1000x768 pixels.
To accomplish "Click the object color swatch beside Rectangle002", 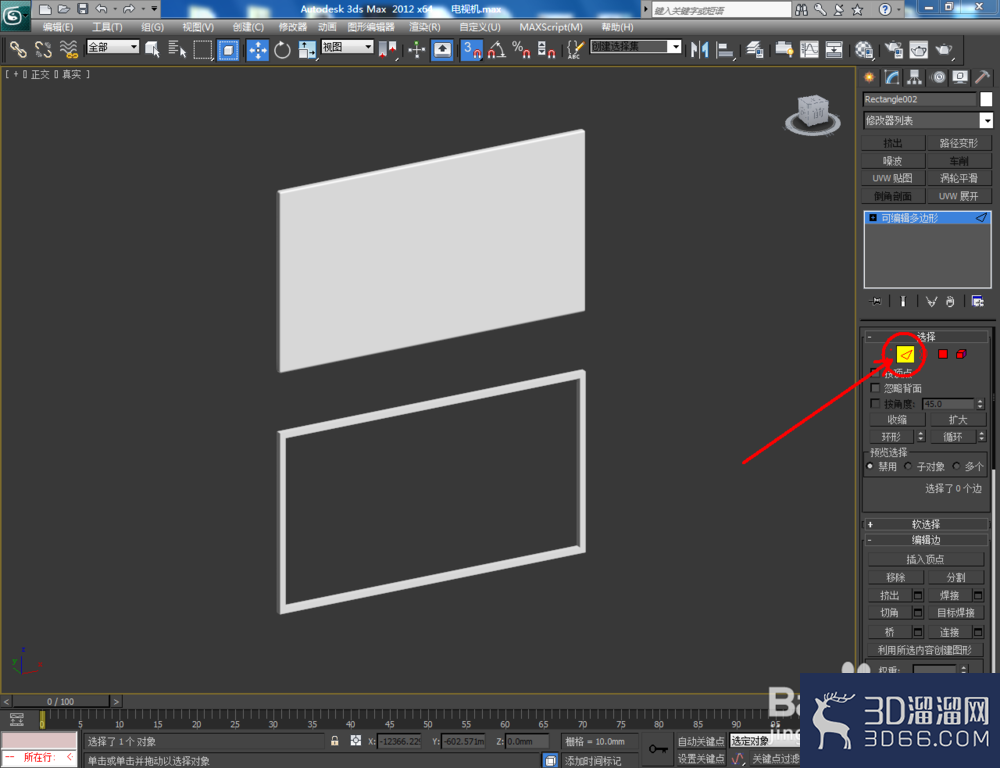I will pyautogui.click(x=986, y=99).
